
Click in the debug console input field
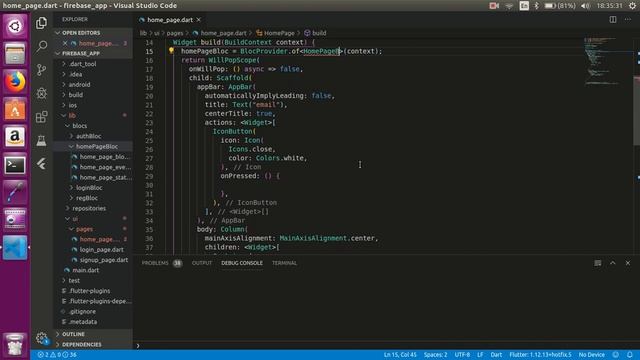[386, 346]
